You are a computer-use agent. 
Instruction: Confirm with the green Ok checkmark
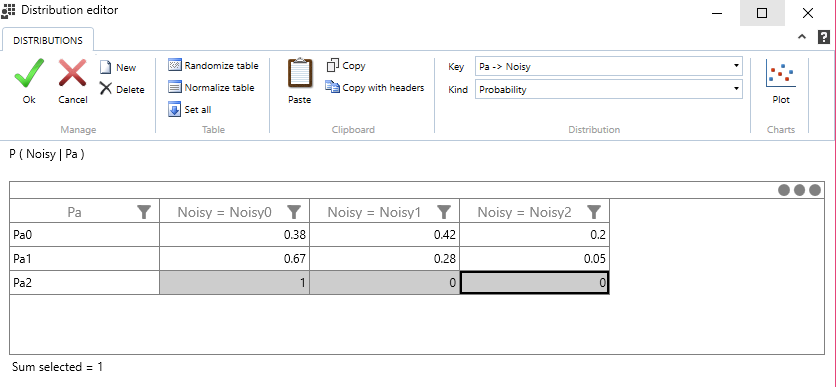coord(29,80)
